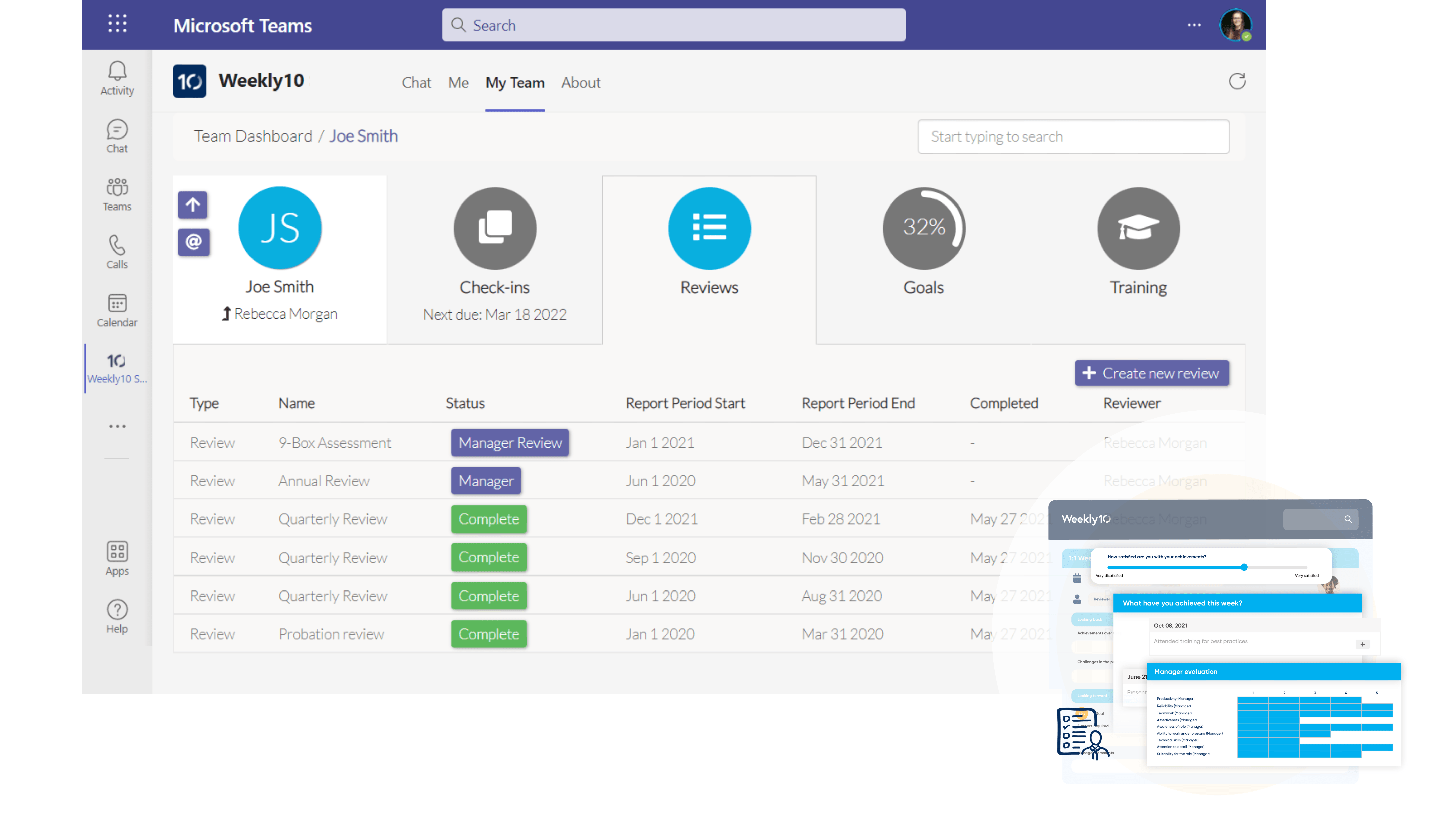Open Help in the left sidebar
1456x819 pixels.
click(117, 616)
